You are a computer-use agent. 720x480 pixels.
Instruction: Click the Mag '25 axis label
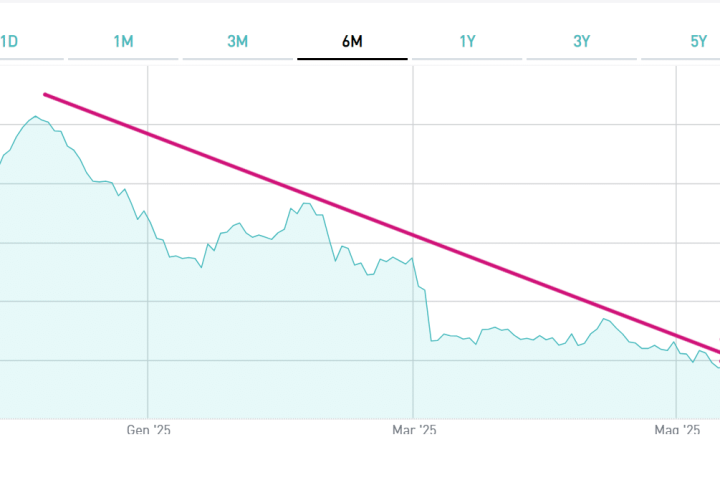point(677,430)
